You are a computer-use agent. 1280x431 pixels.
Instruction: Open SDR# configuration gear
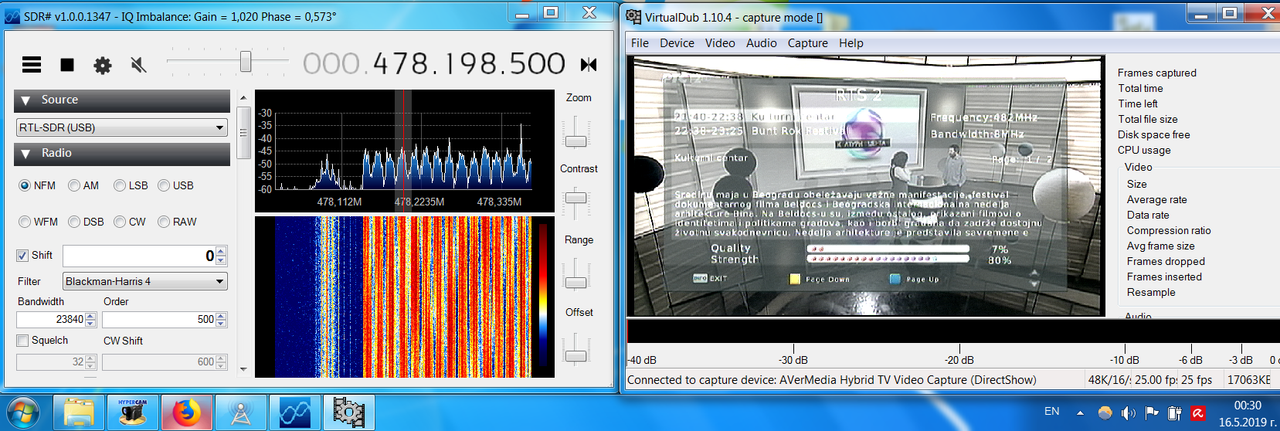point(102,65)
